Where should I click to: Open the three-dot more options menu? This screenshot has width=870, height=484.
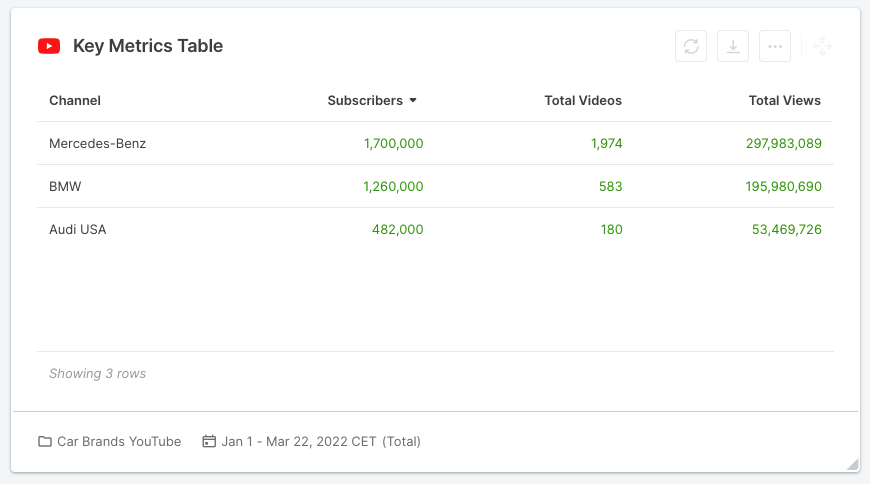[x=775, y=46]
